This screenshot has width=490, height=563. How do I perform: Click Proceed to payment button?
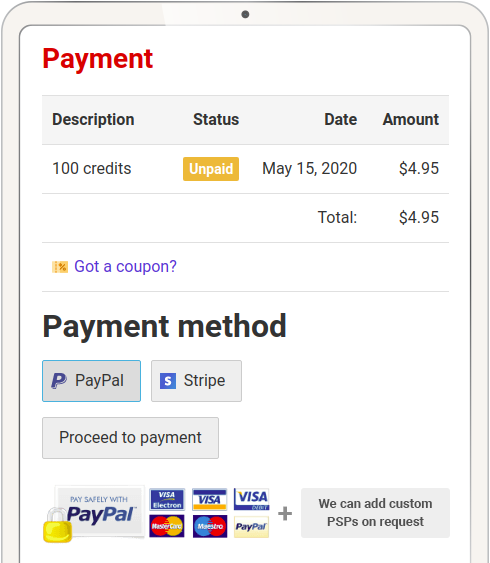[130, 438]
